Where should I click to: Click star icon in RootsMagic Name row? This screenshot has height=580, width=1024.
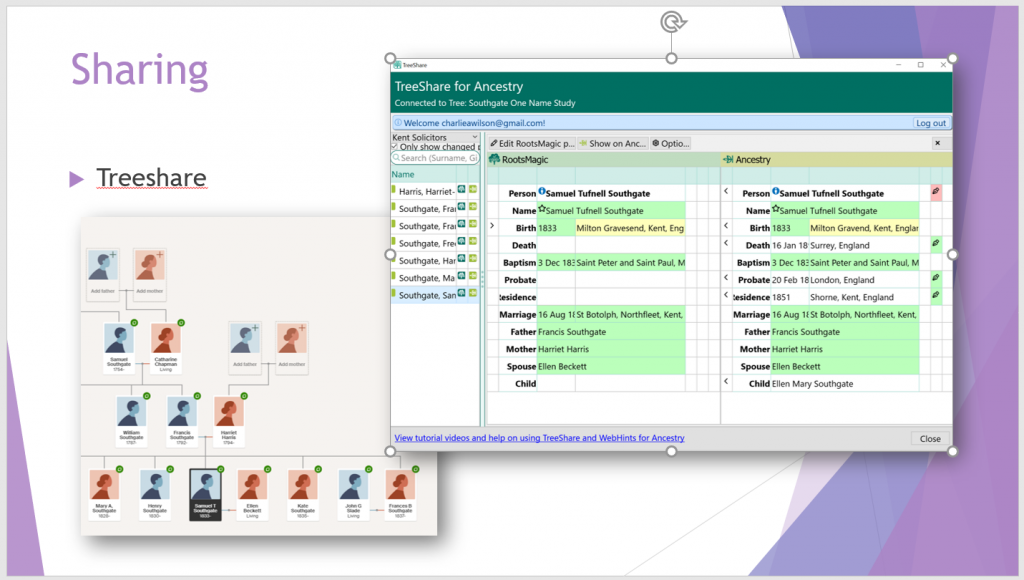pos(542,209)
